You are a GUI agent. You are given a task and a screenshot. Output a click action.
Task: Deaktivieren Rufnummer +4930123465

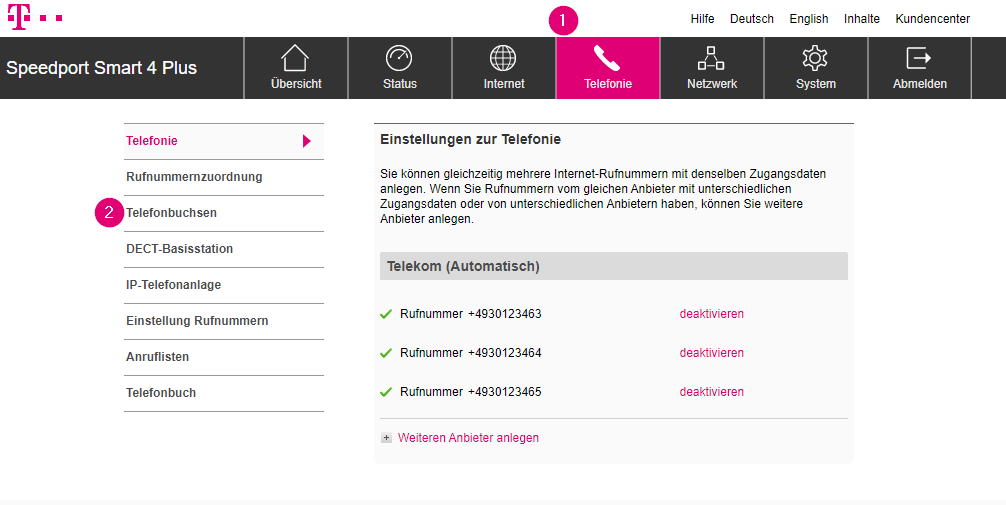coord(712,392)
